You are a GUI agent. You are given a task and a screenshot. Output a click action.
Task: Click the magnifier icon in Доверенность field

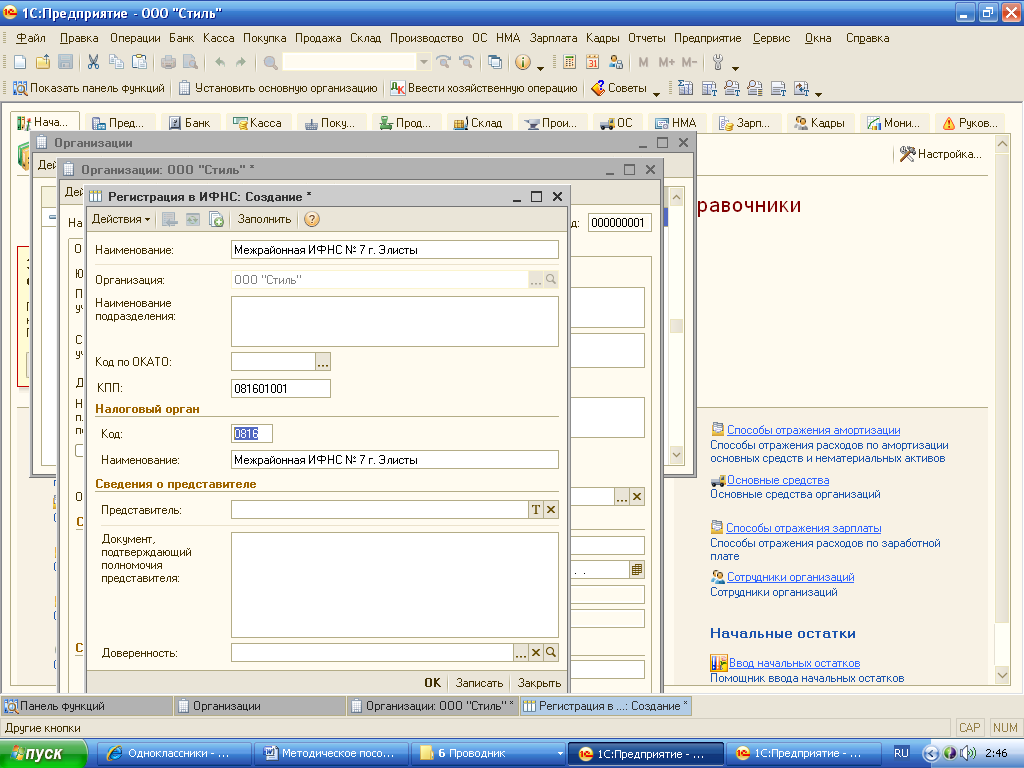[x=551, y=652]
